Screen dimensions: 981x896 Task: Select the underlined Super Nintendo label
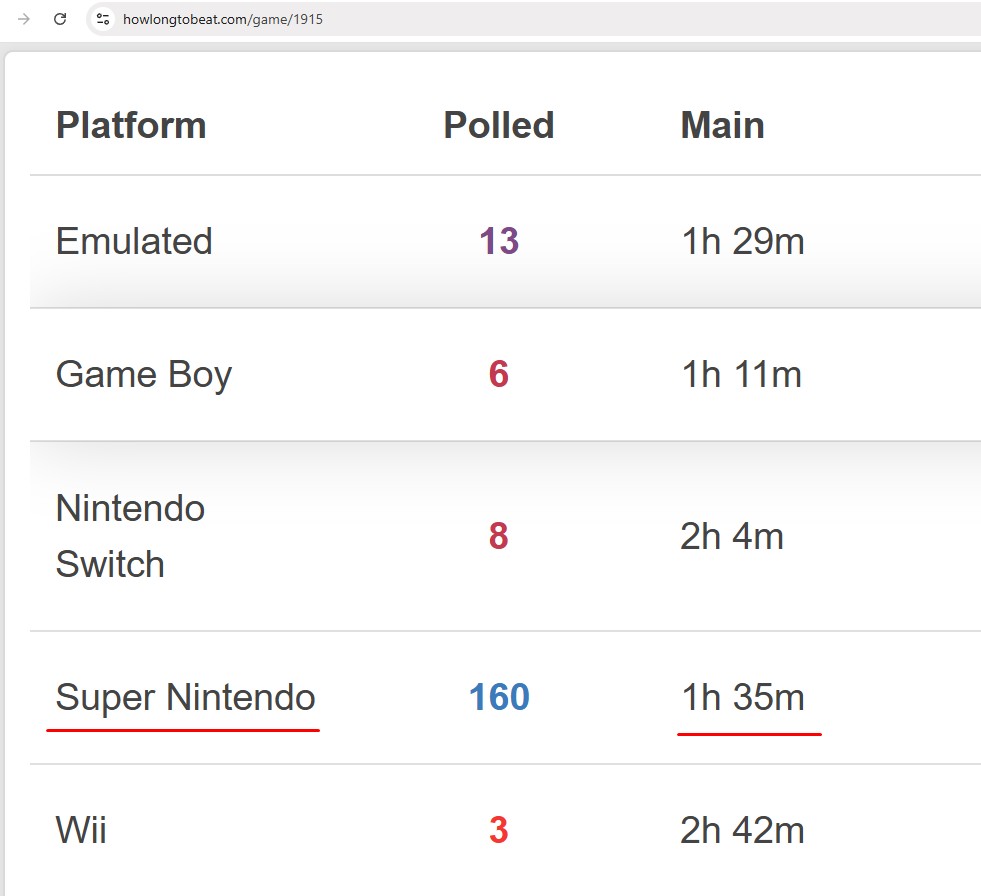[185, 698]
